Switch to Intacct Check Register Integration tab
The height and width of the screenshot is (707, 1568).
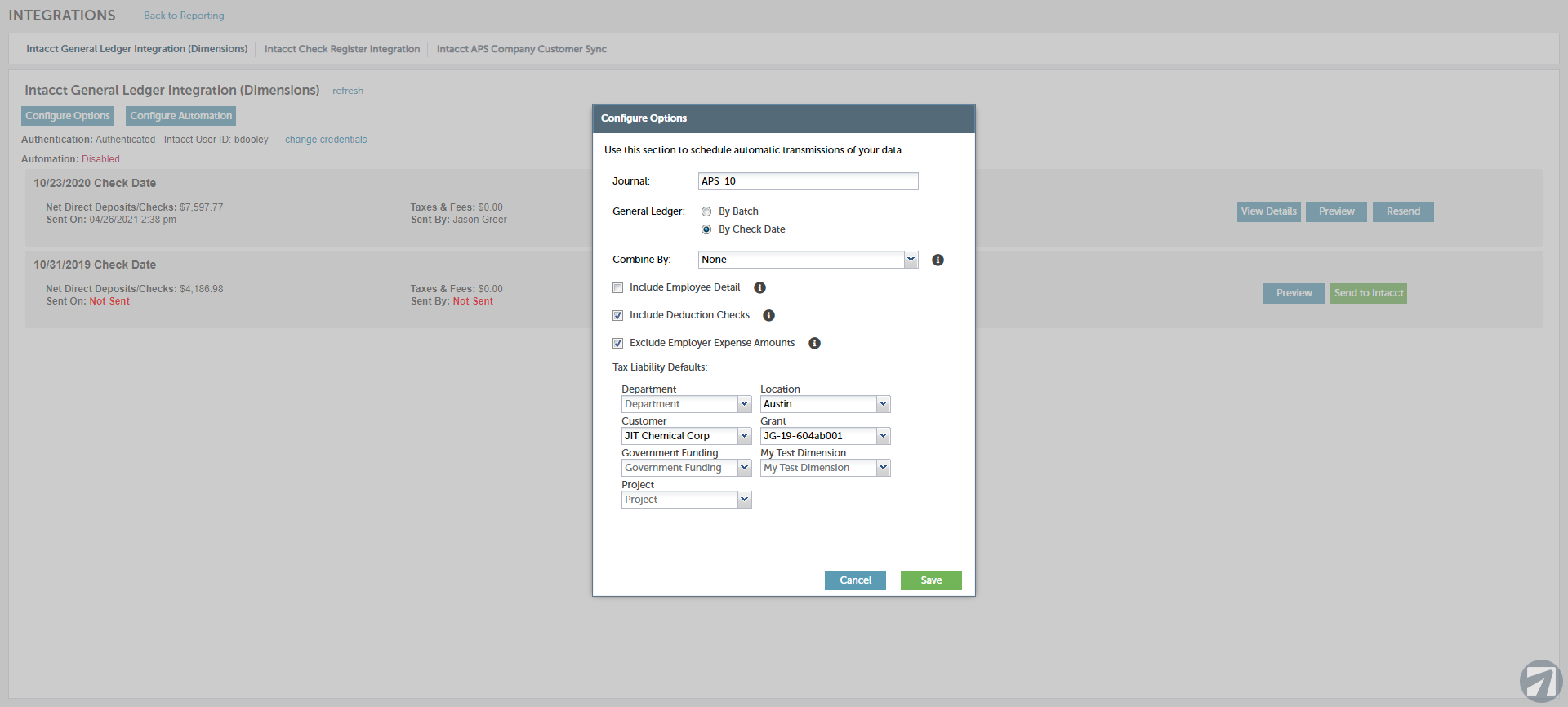(342, 49)
